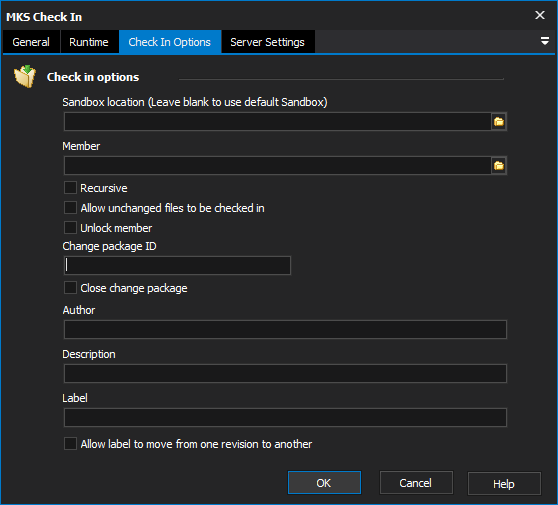Click the Author input field

(x=285, y=330)
